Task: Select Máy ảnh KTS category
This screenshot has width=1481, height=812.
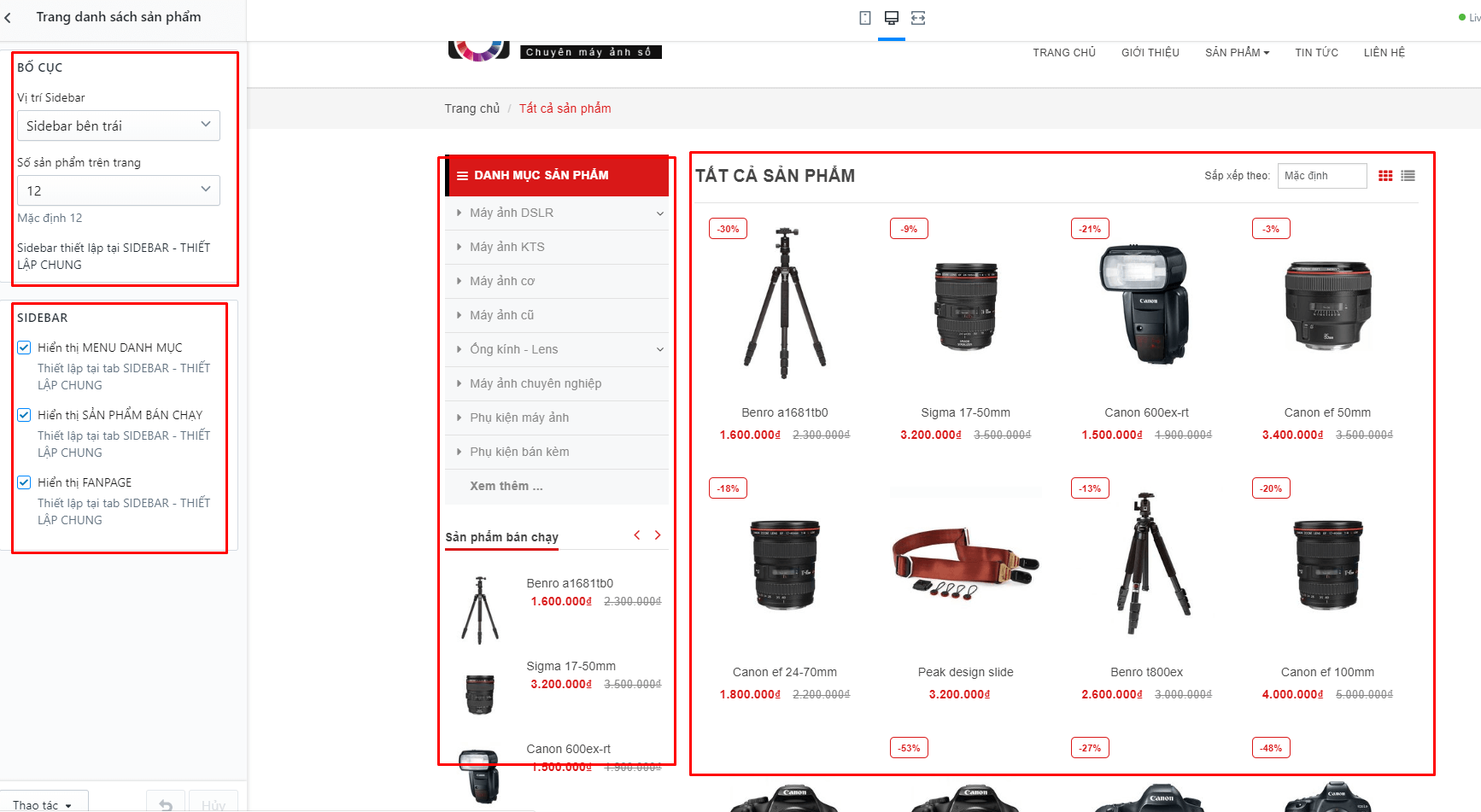Action: tap(506, 247)
